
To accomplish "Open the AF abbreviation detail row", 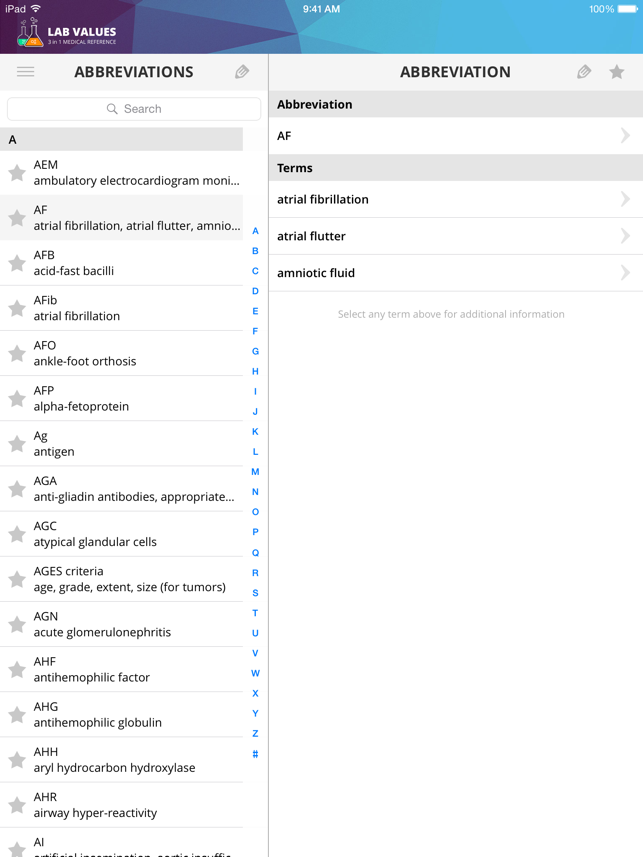I will pos(455,136).
